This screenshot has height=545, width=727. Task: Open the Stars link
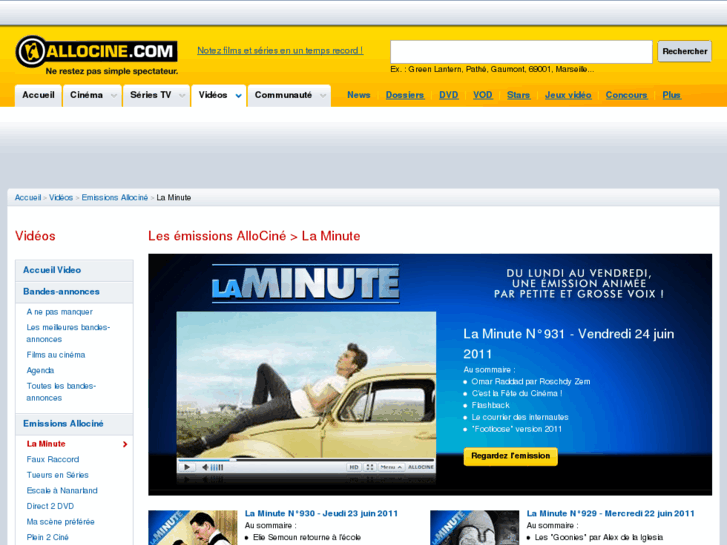click(x=518, y=95)
